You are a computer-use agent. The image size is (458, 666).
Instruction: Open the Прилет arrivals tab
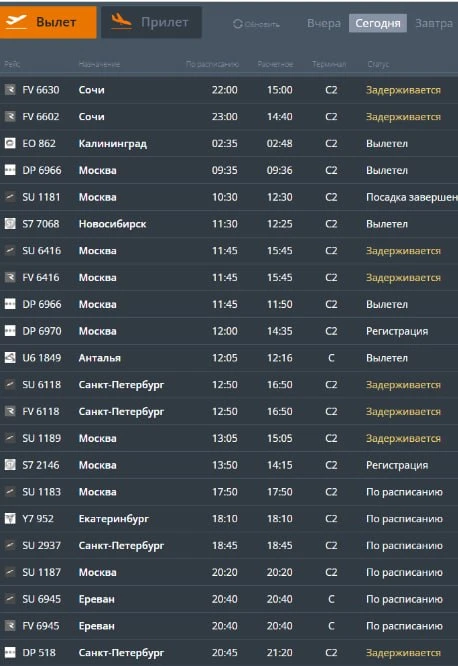[x=151, y=22]
